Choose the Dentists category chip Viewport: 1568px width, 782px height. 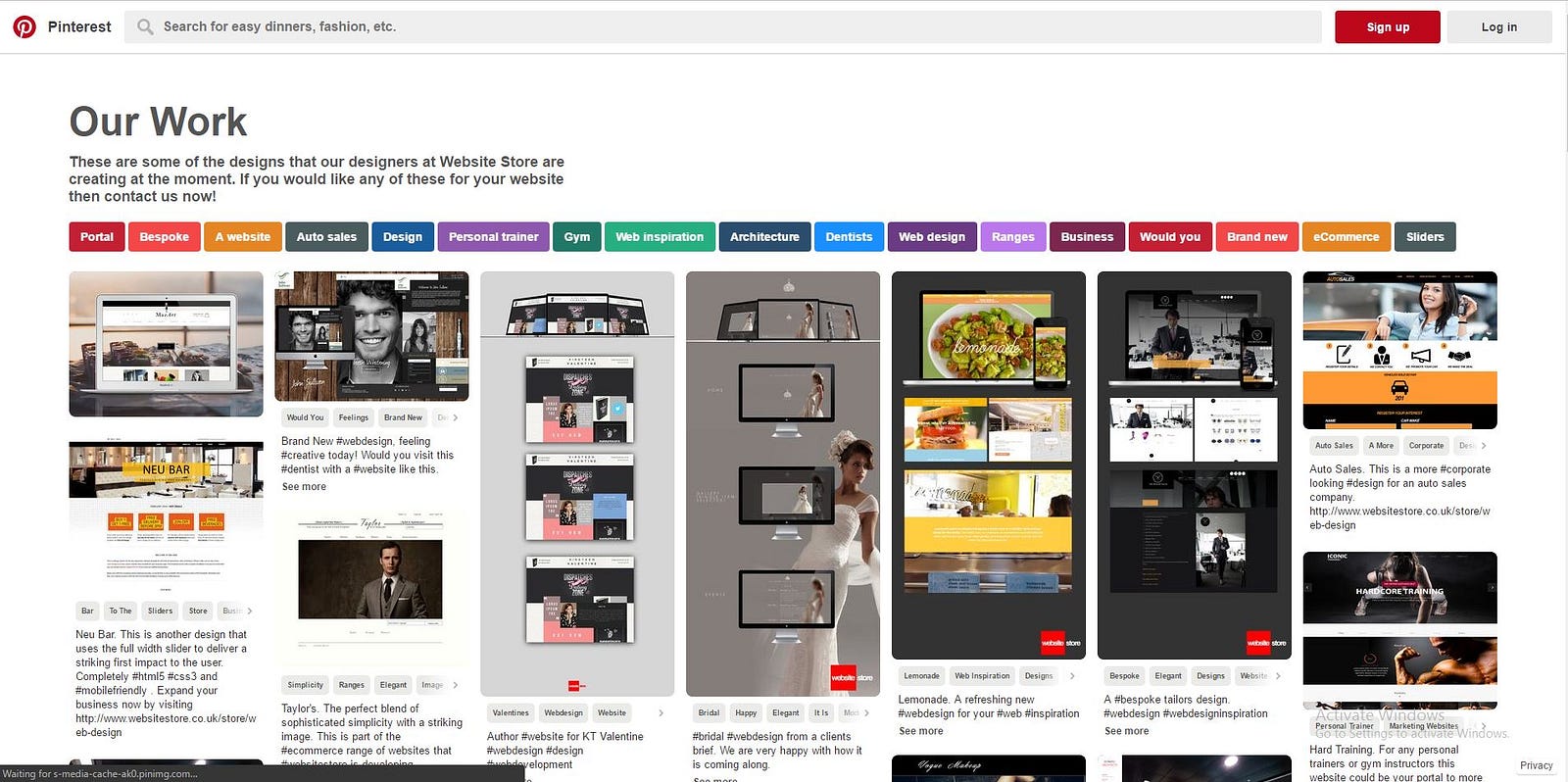click(849, 236)
